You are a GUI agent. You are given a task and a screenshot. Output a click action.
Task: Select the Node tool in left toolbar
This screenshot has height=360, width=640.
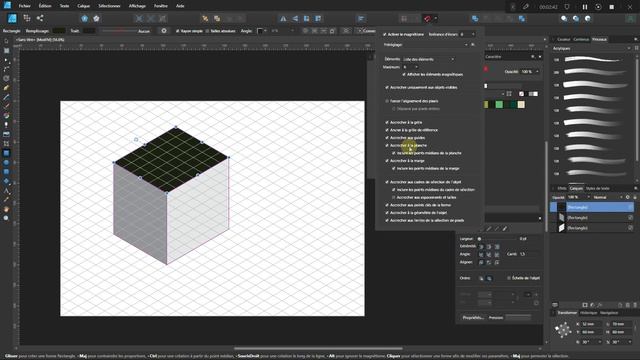tap(6, 60)
